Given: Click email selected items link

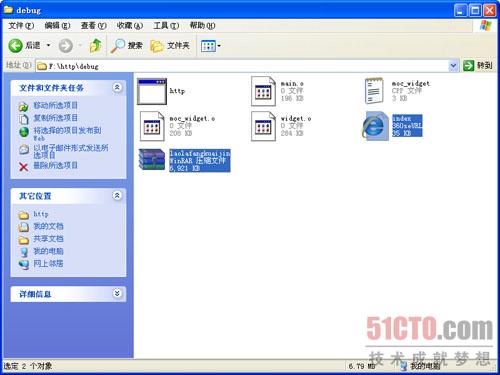Looking at the screenshot, I should coord(71,151).
